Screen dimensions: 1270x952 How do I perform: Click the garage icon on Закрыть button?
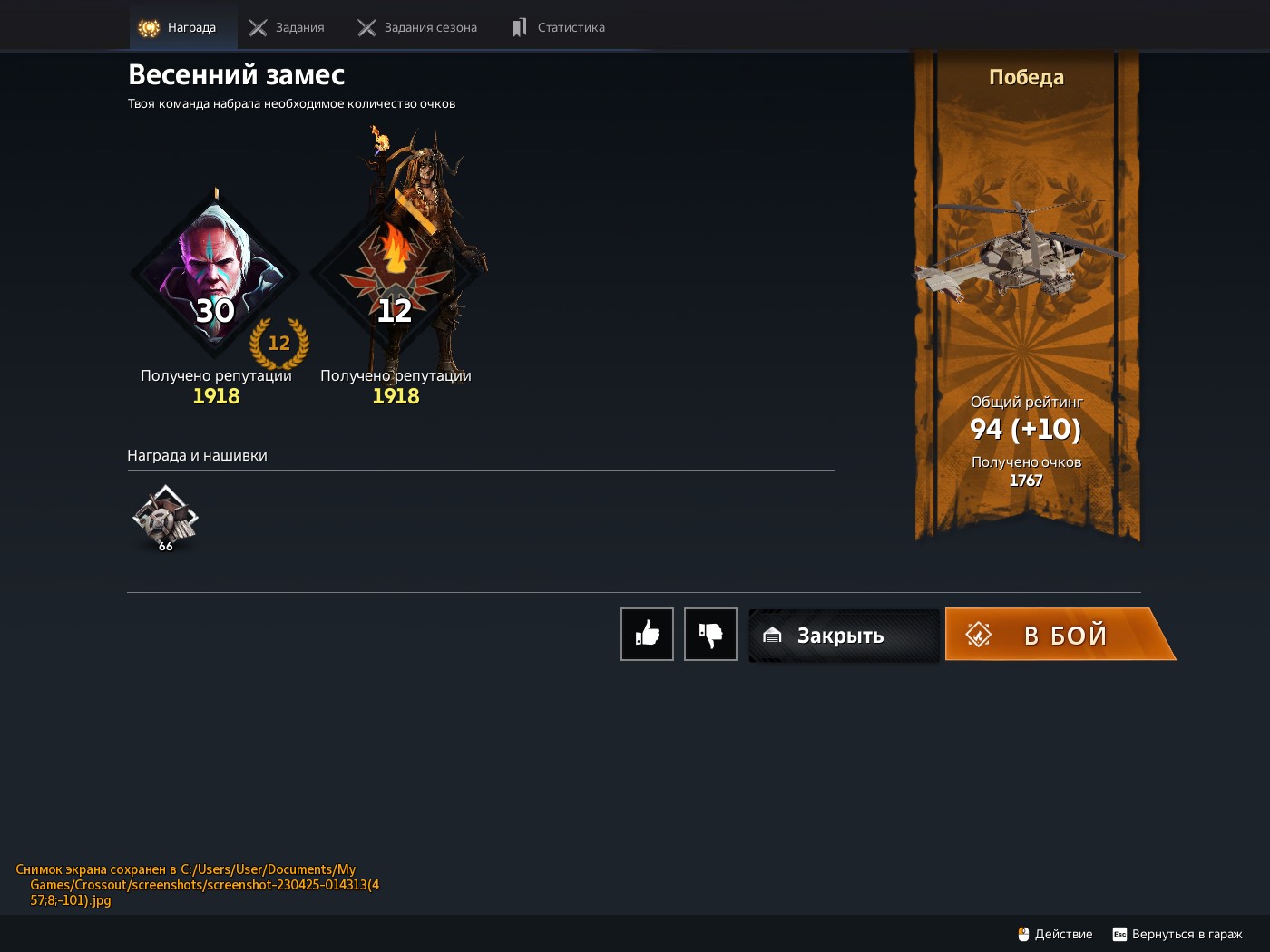click(772, 636)
